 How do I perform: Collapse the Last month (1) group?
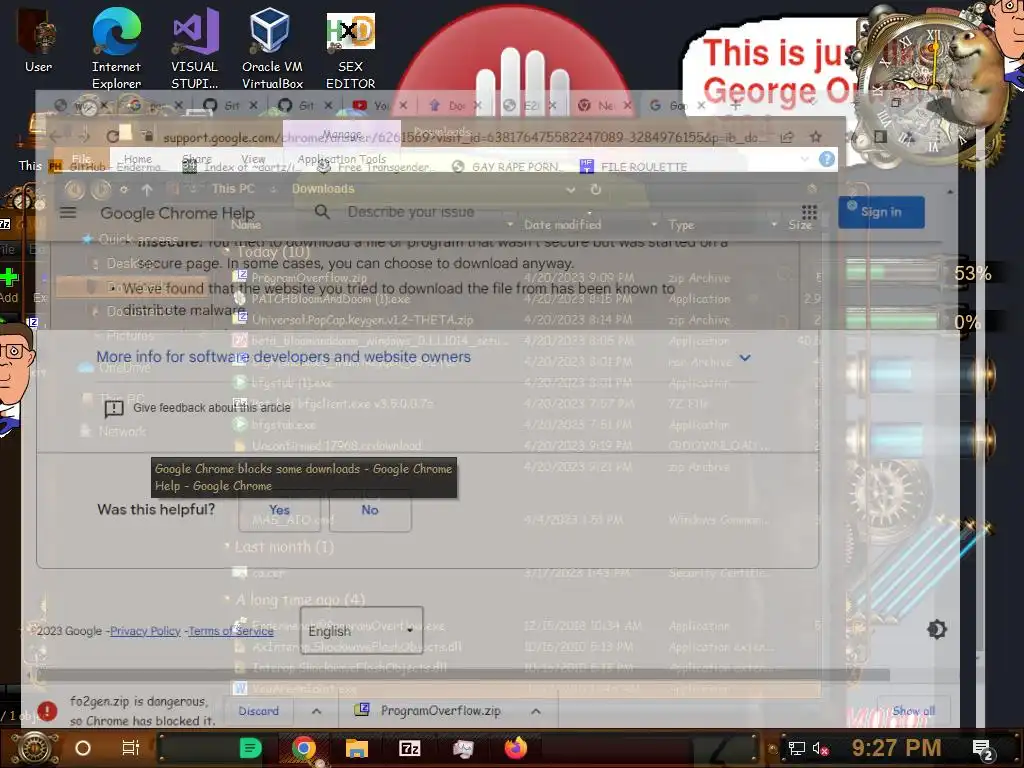pos(227,546)
